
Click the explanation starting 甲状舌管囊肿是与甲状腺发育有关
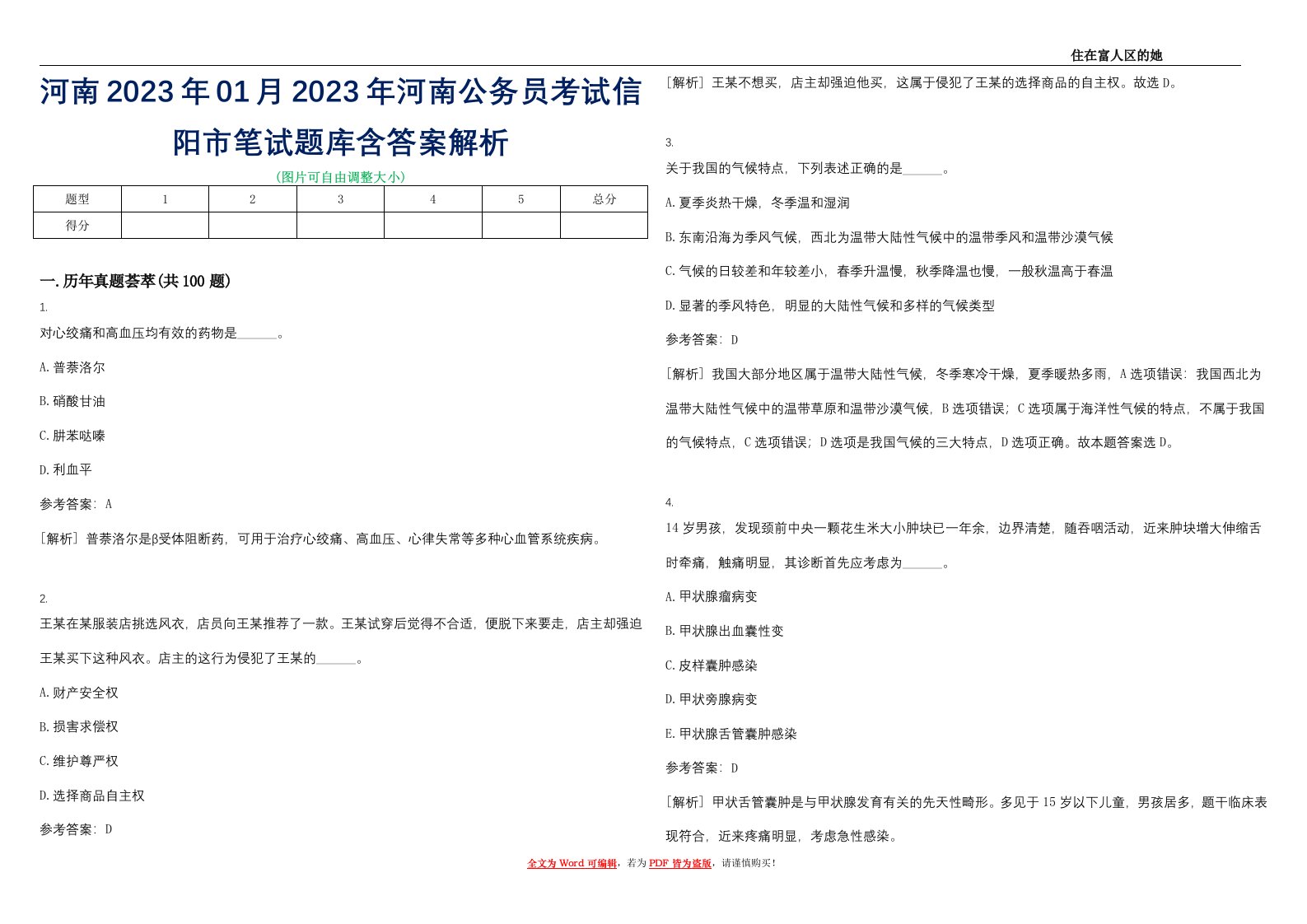(x=966, y=819)
